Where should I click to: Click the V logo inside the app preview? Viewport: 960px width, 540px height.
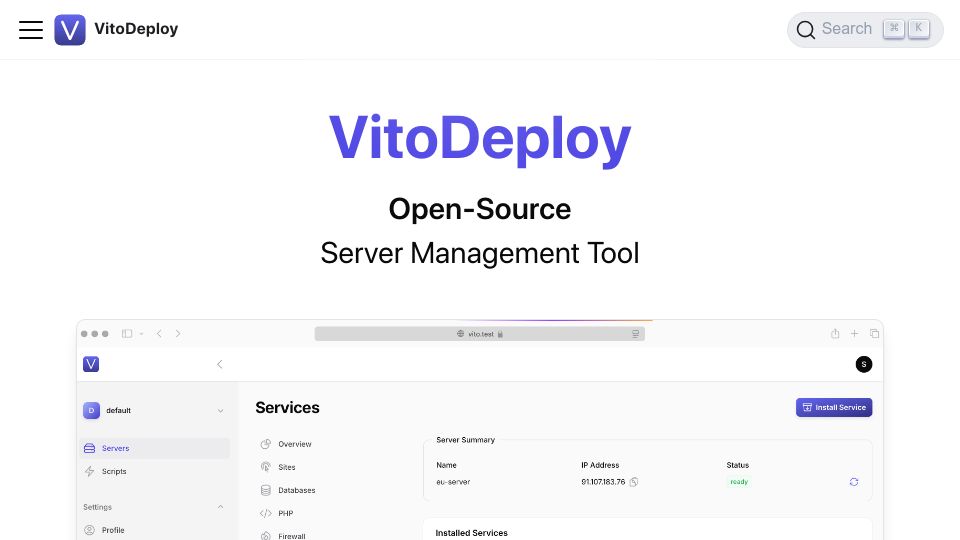[x=91, y=364]
